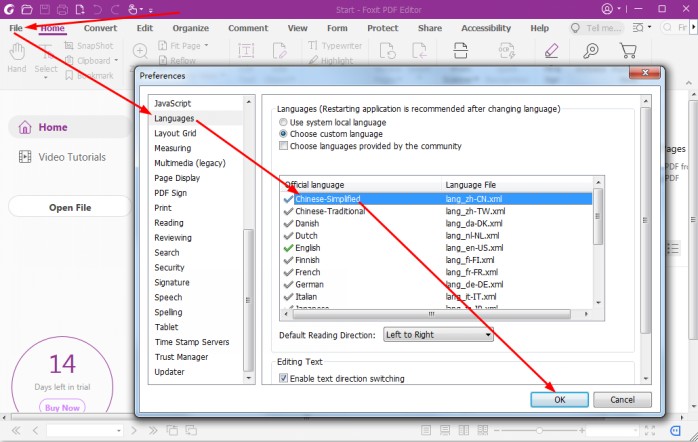Click OK in Preferences dialog

tap(559, 400)
